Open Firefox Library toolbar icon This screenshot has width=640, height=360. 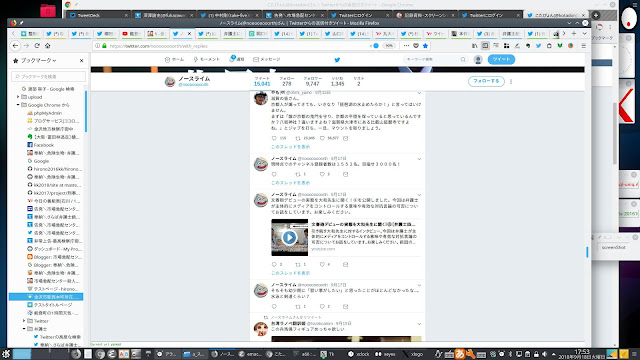coord(474,46)
